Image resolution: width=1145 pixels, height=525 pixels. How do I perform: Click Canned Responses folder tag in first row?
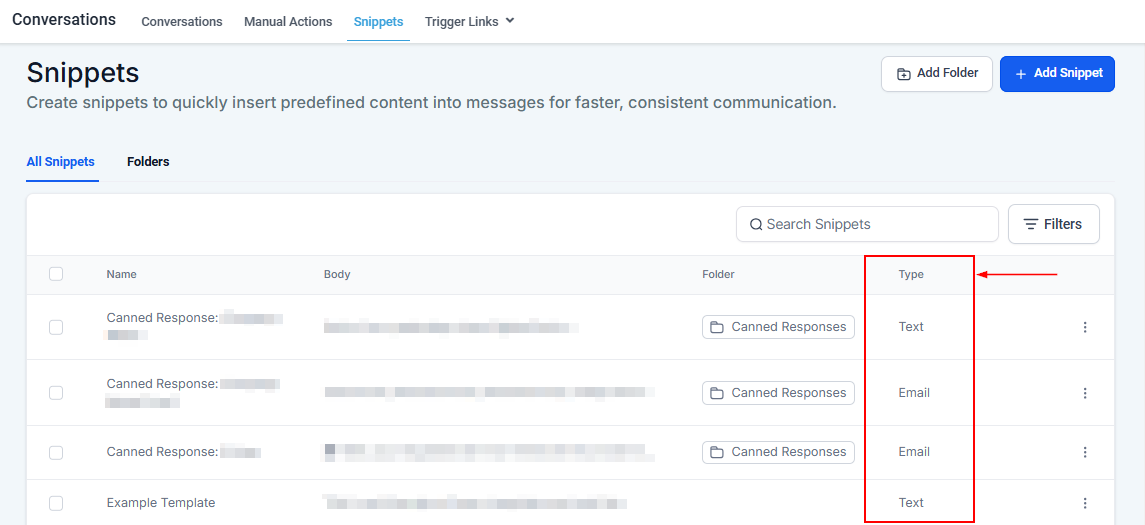tap(778, 327)
